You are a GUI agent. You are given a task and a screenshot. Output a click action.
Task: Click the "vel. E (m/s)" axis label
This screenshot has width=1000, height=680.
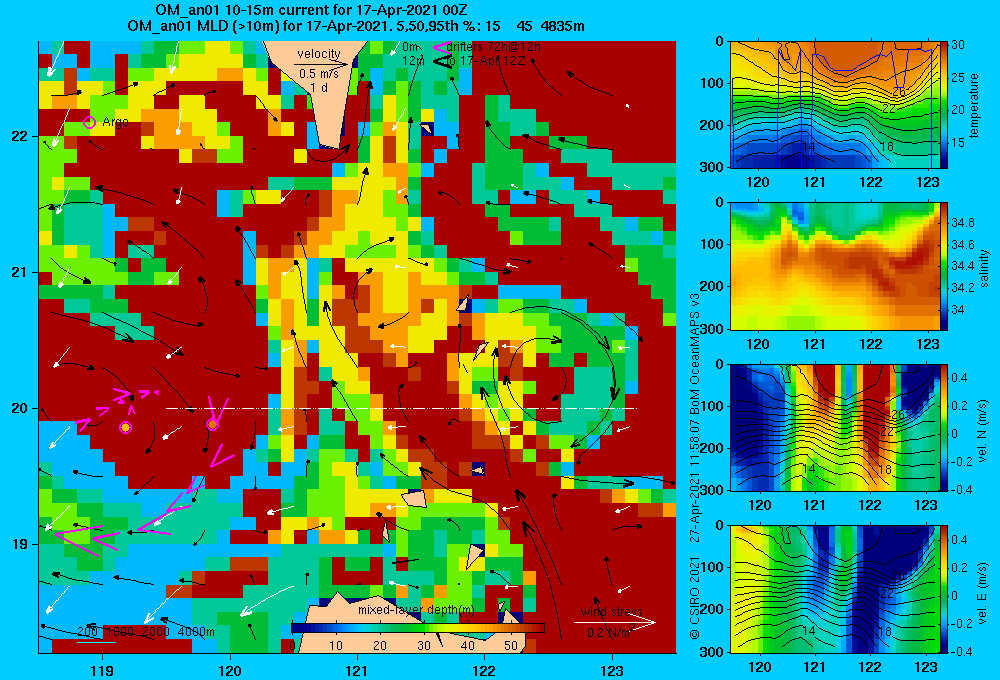pyautogui.click(x=983, y=592)
